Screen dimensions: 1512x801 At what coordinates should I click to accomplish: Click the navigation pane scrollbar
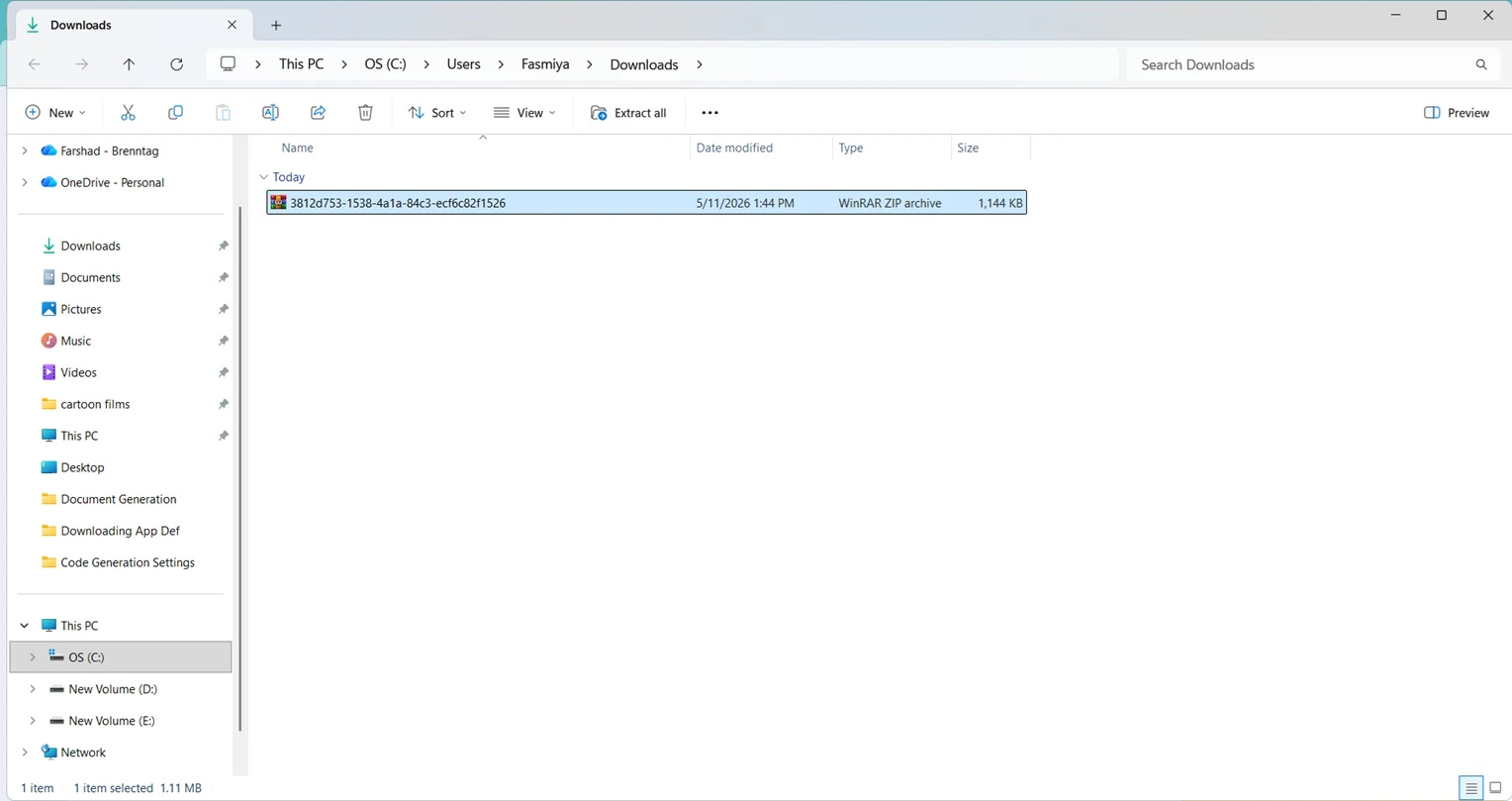coord(239,470)
